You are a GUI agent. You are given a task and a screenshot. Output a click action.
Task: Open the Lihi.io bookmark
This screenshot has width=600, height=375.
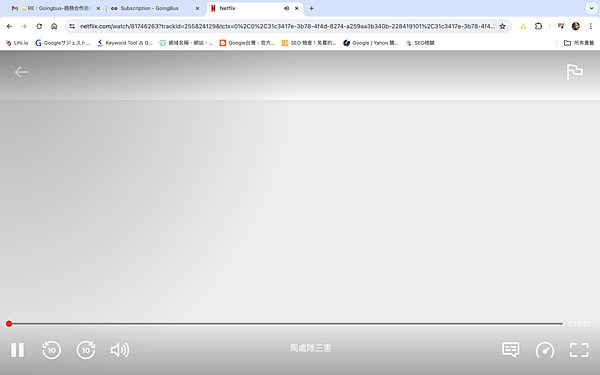[x=16, y=43]
